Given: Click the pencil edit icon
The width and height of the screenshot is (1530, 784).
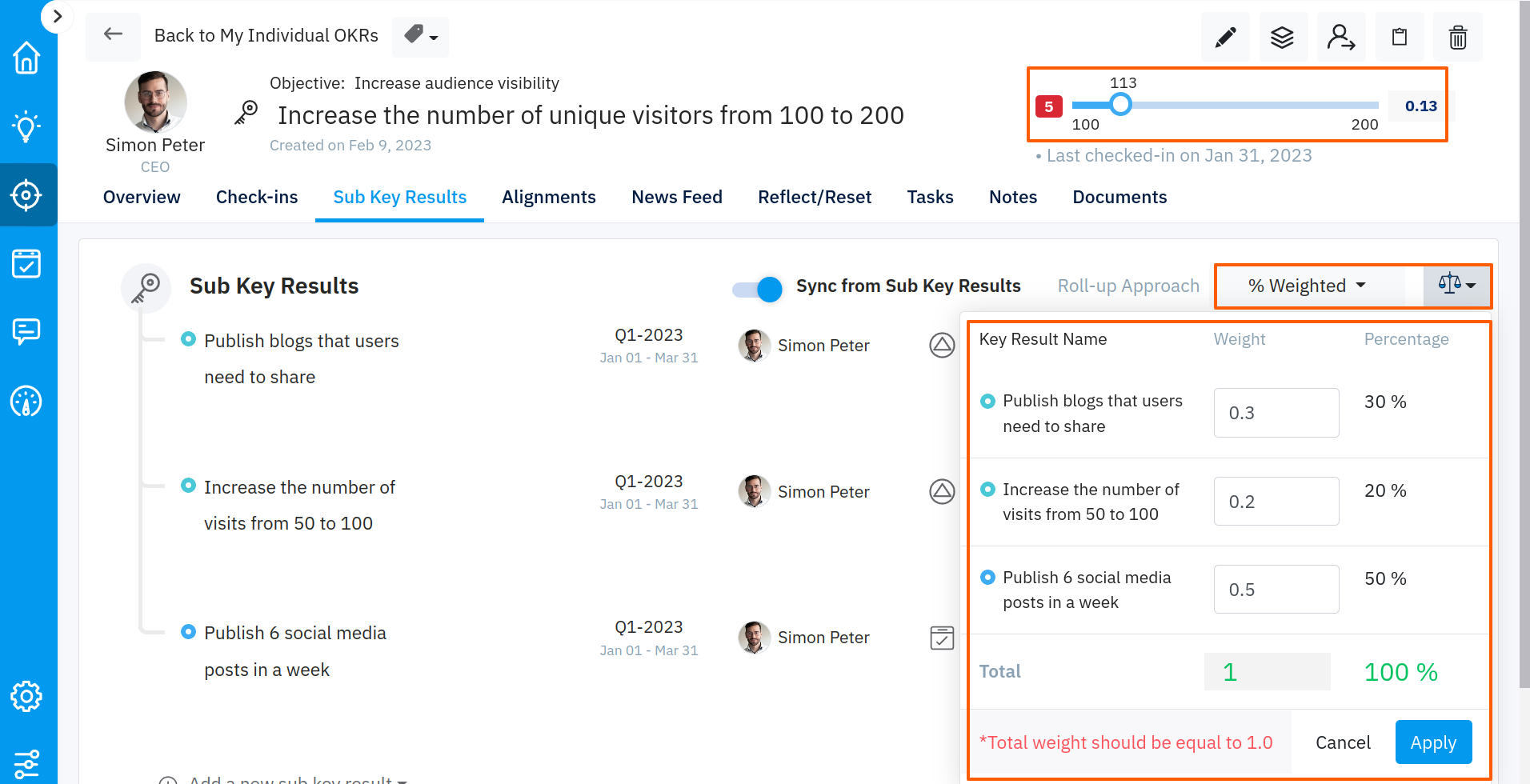Looking at the screenshot, I should (1225, 38).
